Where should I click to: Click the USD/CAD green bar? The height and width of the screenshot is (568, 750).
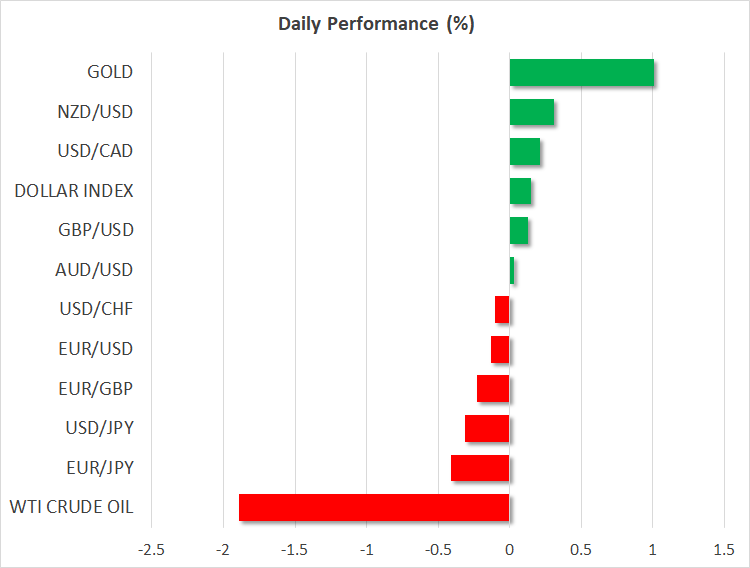(525, 152)
